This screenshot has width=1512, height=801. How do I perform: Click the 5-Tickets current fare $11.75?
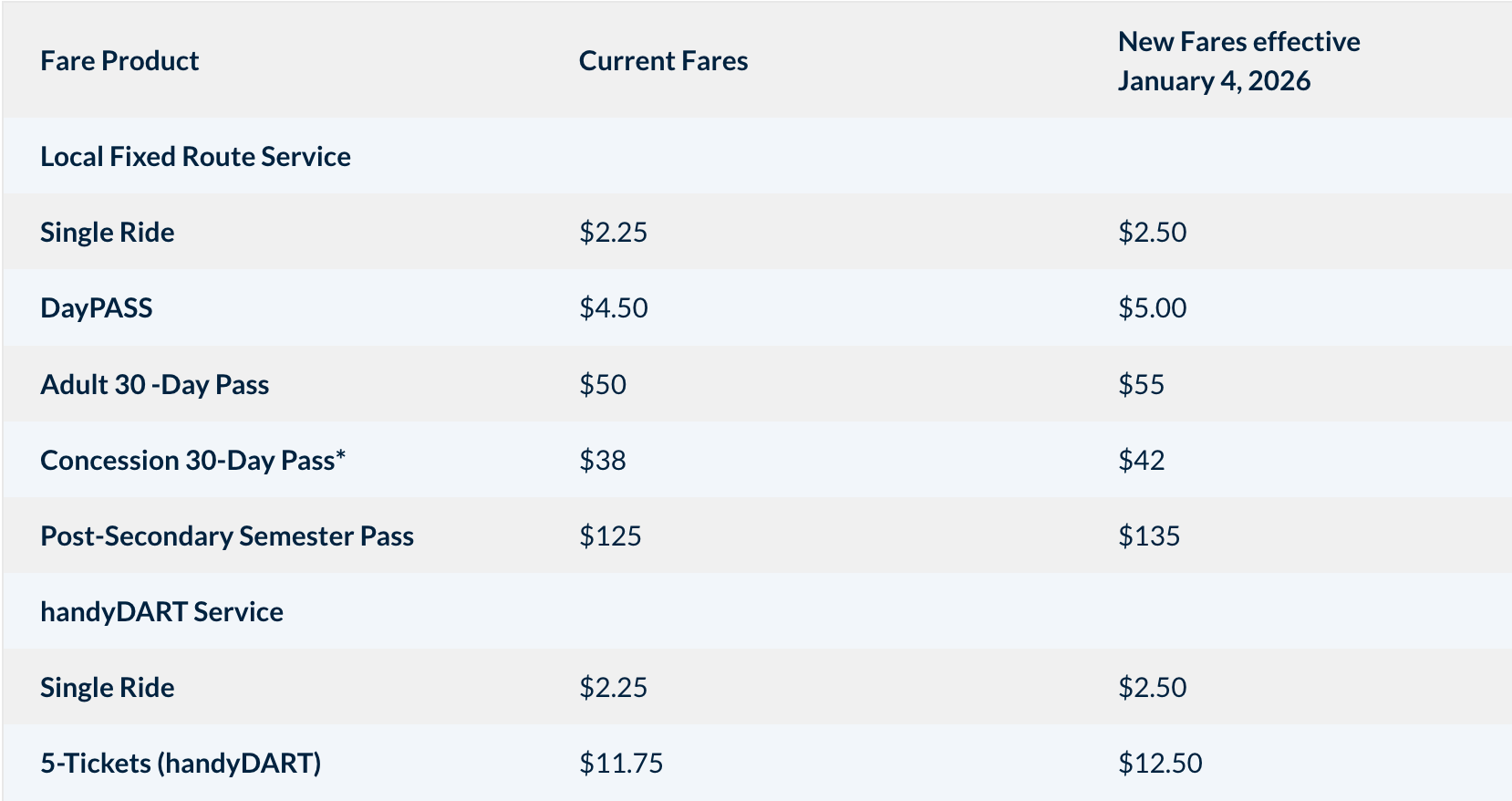click(x=621, y=764)
